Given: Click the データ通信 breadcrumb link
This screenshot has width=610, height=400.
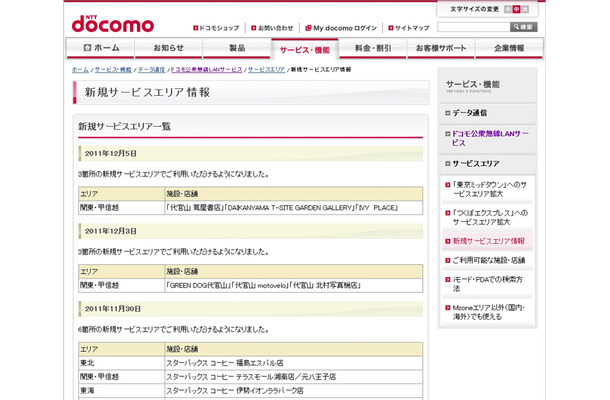Looking at the screenshot, I should (x=151, y=70).
